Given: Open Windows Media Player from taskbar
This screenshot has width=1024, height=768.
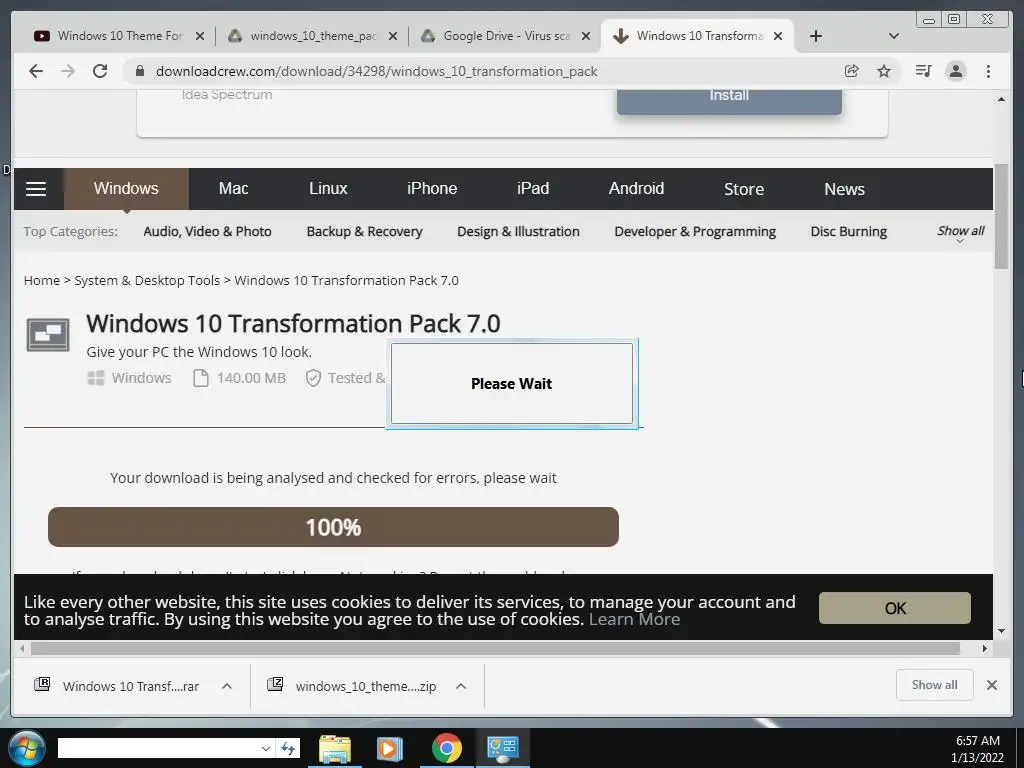Looking at the screenshot, I should click(389, 748).
